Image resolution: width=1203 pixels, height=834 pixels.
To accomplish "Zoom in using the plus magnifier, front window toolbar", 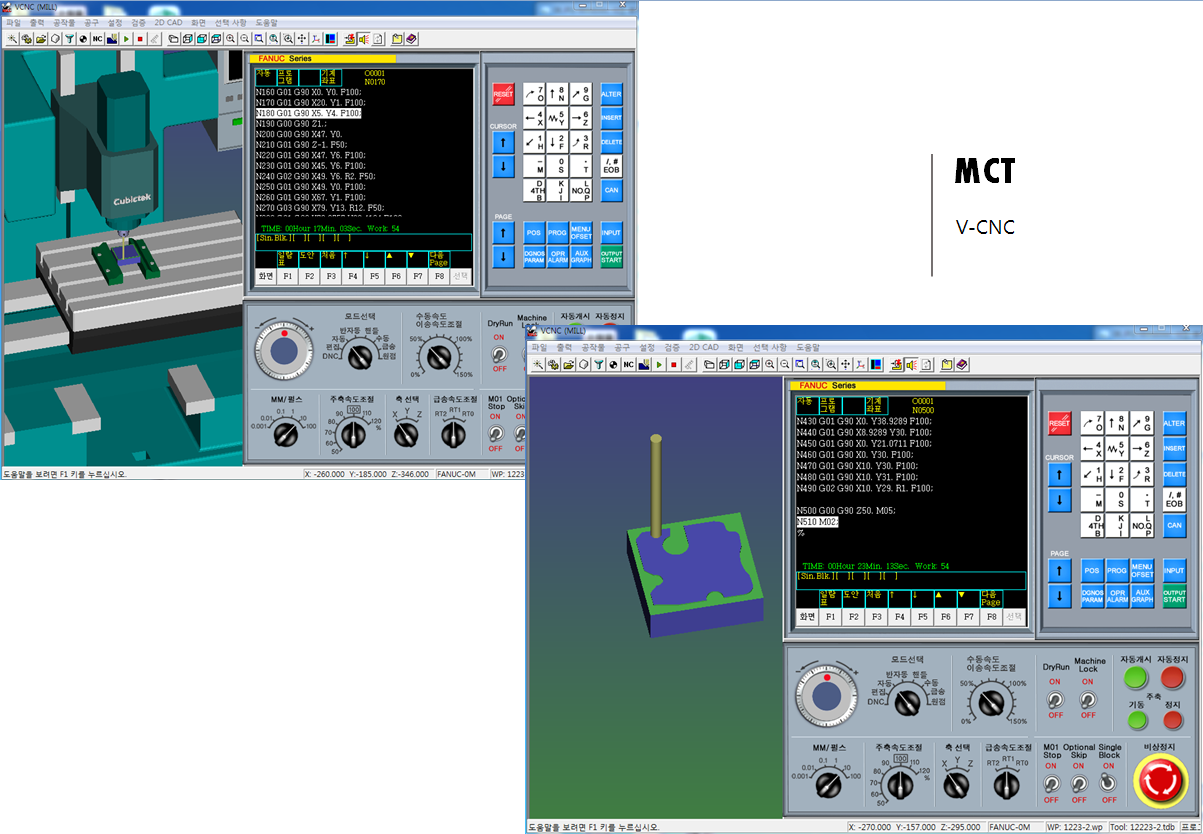I will (770, 364).
